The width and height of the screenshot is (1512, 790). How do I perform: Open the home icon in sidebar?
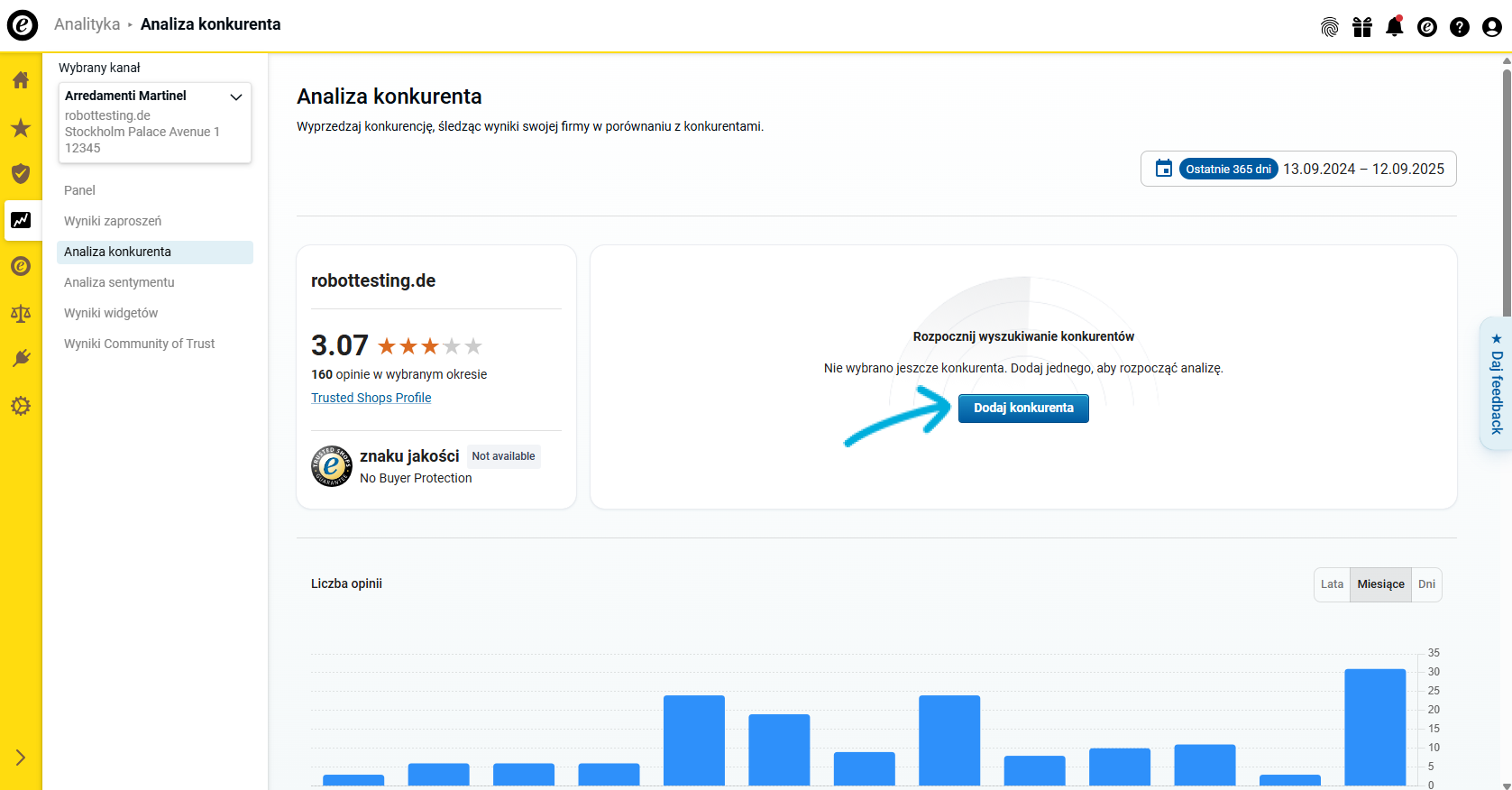pyautogui.click(x=21, y=80)
